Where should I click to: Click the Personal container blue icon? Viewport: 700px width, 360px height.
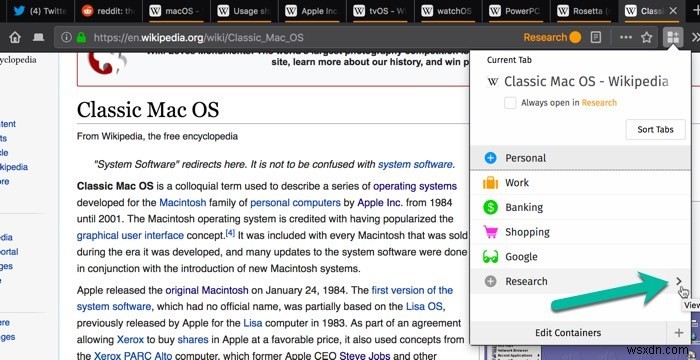[x=490, y=158]
